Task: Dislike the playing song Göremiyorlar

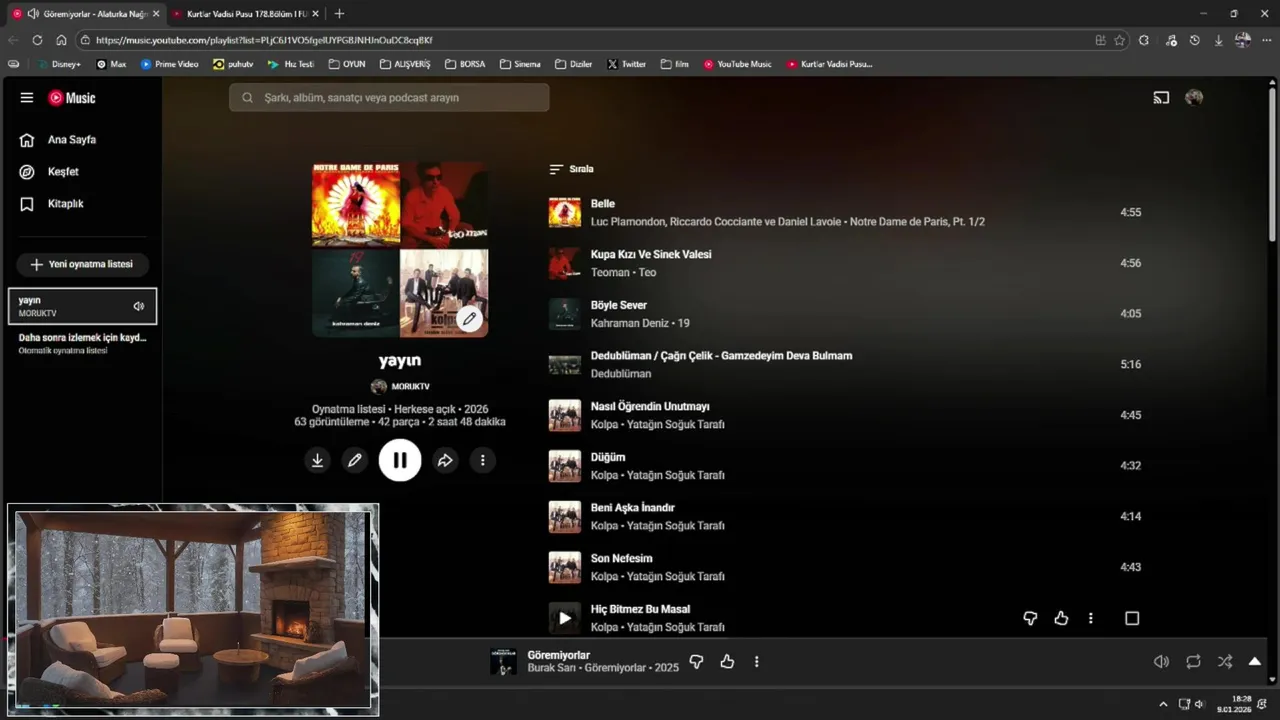Action: click(697, 661)
